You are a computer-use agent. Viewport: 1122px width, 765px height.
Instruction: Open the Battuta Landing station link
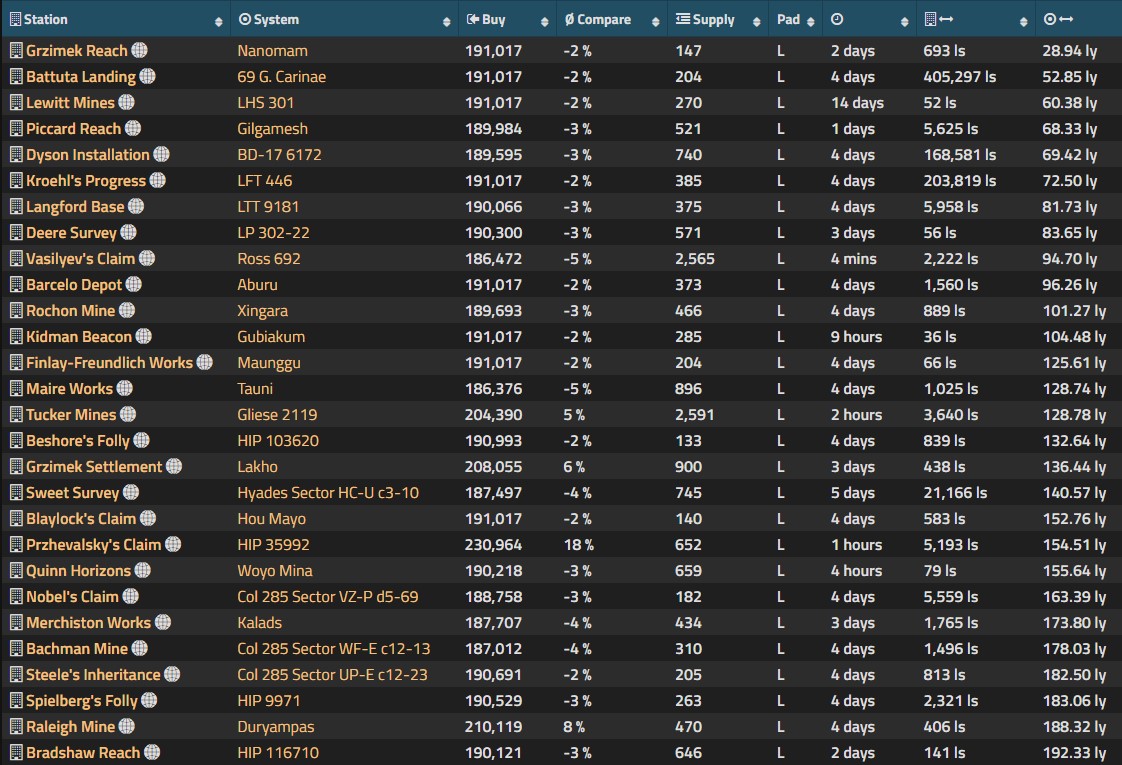point(81,77)
